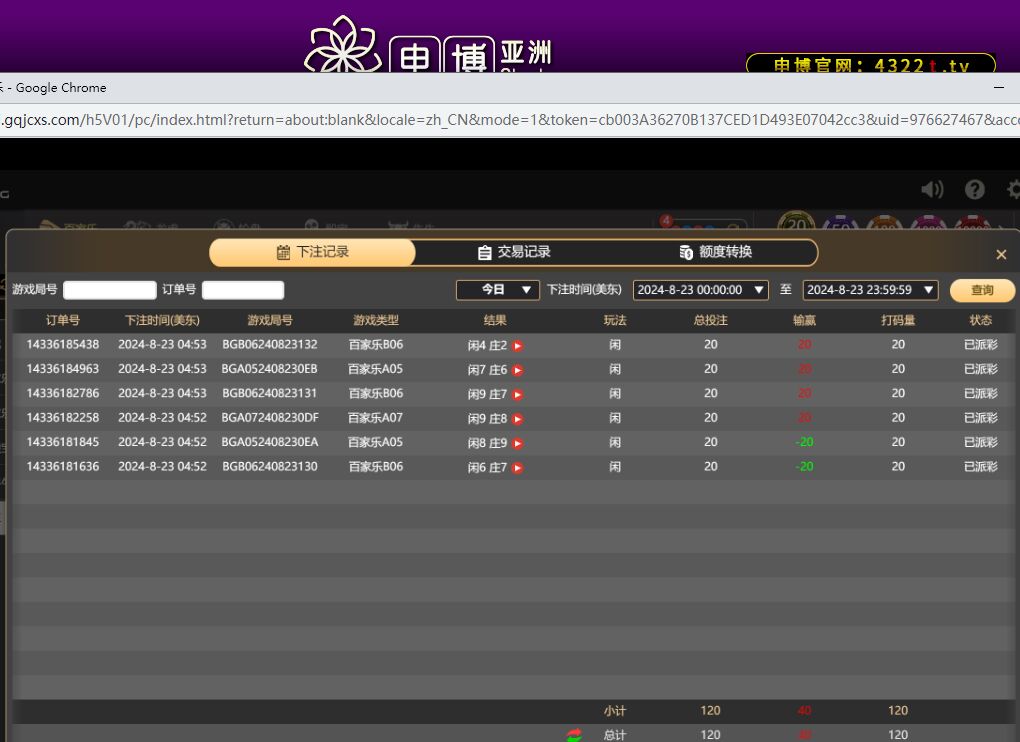Expand the start time 2024-8-23 00:00:00 dropdown
This screenshot has height=742, width=1020.
(700, 290)
